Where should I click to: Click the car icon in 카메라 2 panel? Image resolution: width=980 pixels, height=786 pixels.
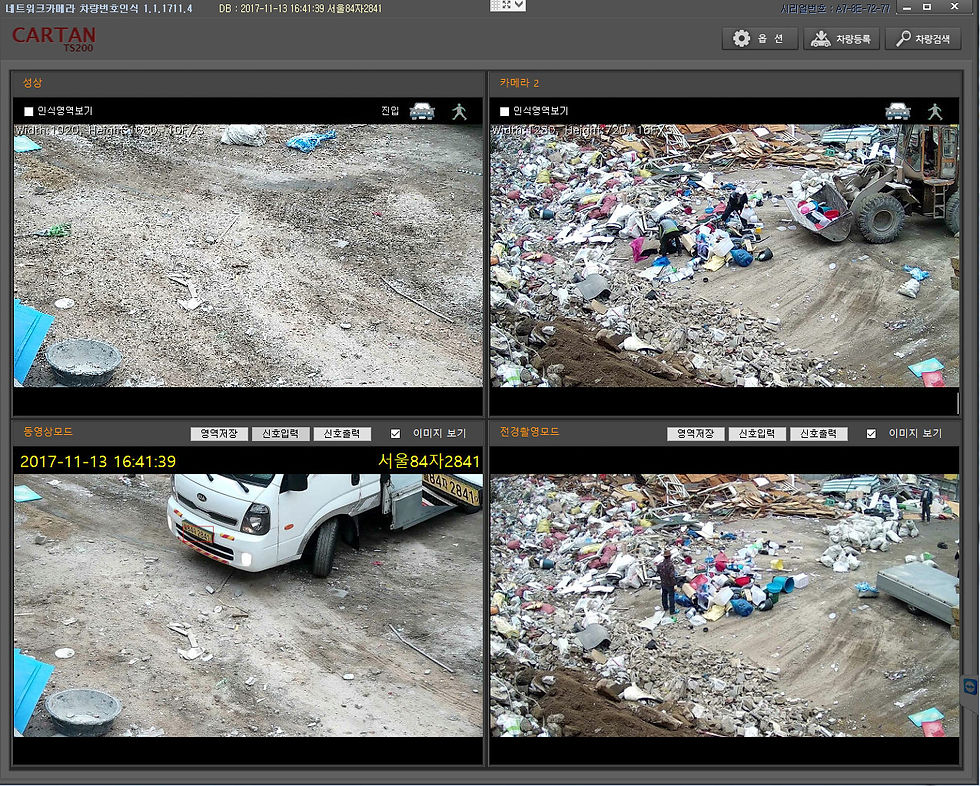tap(898, 111)
